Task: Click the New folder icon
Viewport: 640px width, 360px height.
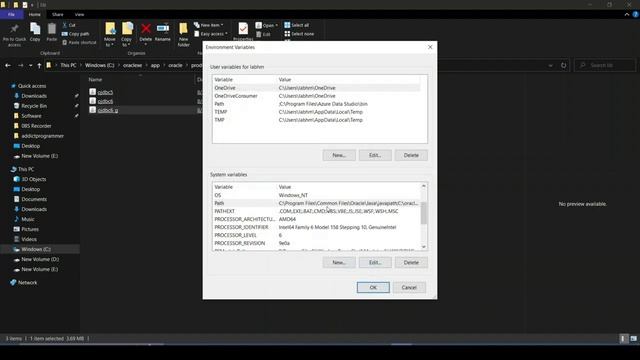Action: click(x=183, y=29)
